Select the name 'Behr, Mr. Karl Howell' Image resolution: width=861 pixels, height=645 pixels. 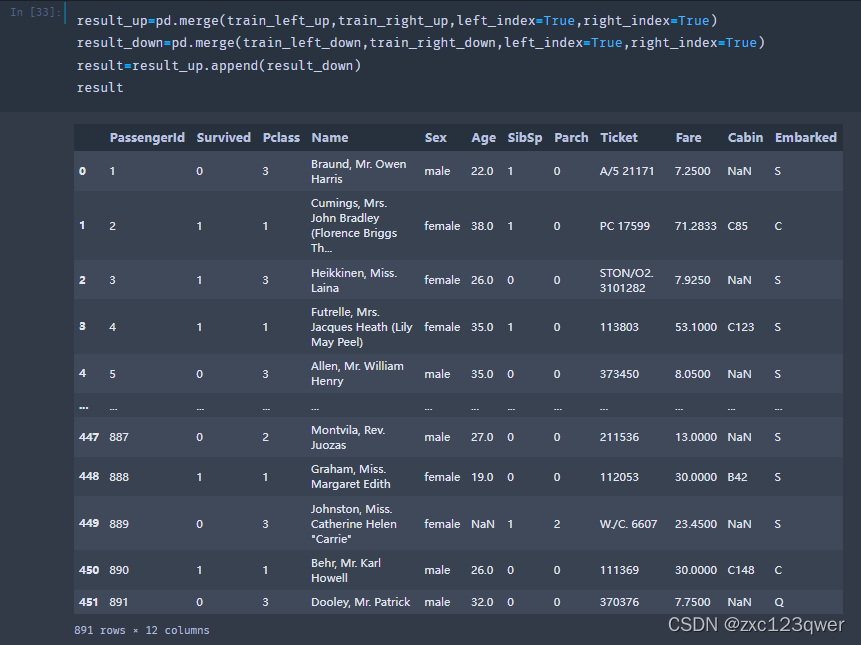pos(345,570)
